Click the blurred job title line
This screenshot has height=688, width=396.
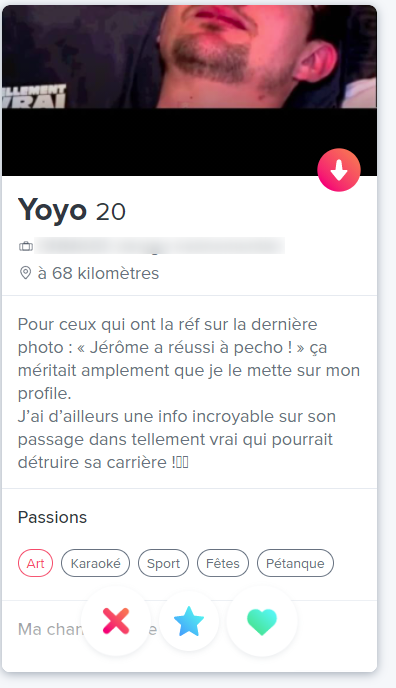(x=160, y=246)
